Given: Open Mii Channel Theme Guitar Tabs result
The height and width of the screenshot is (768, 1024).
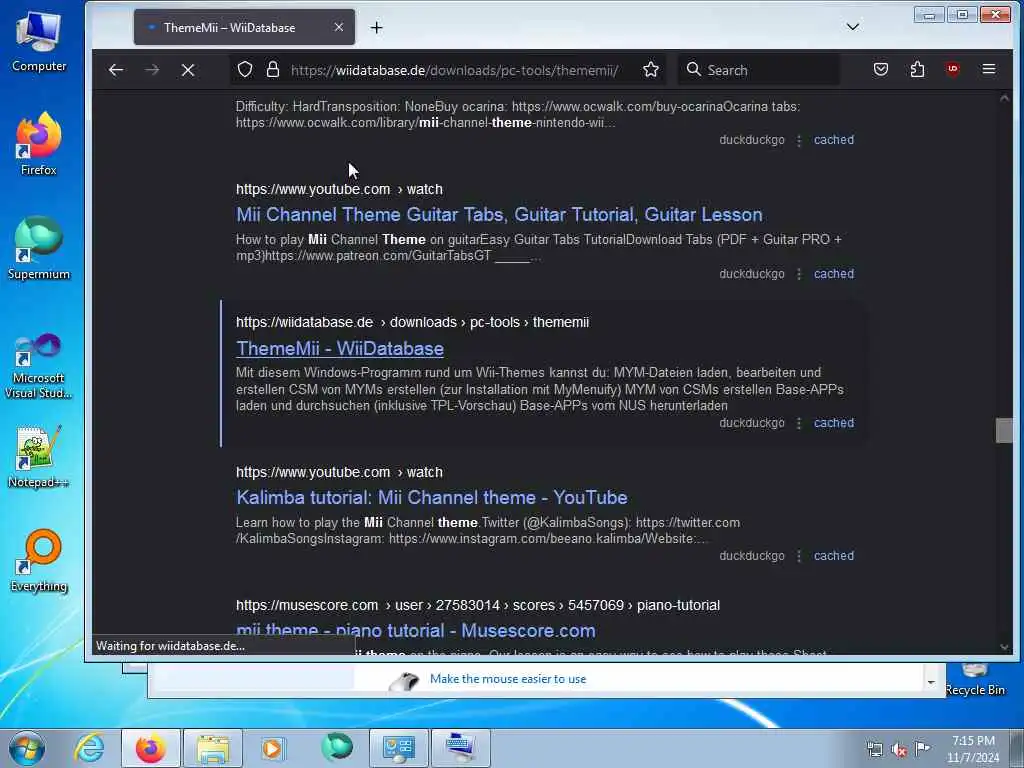Looking at the screenshot, I should point(499,214).
